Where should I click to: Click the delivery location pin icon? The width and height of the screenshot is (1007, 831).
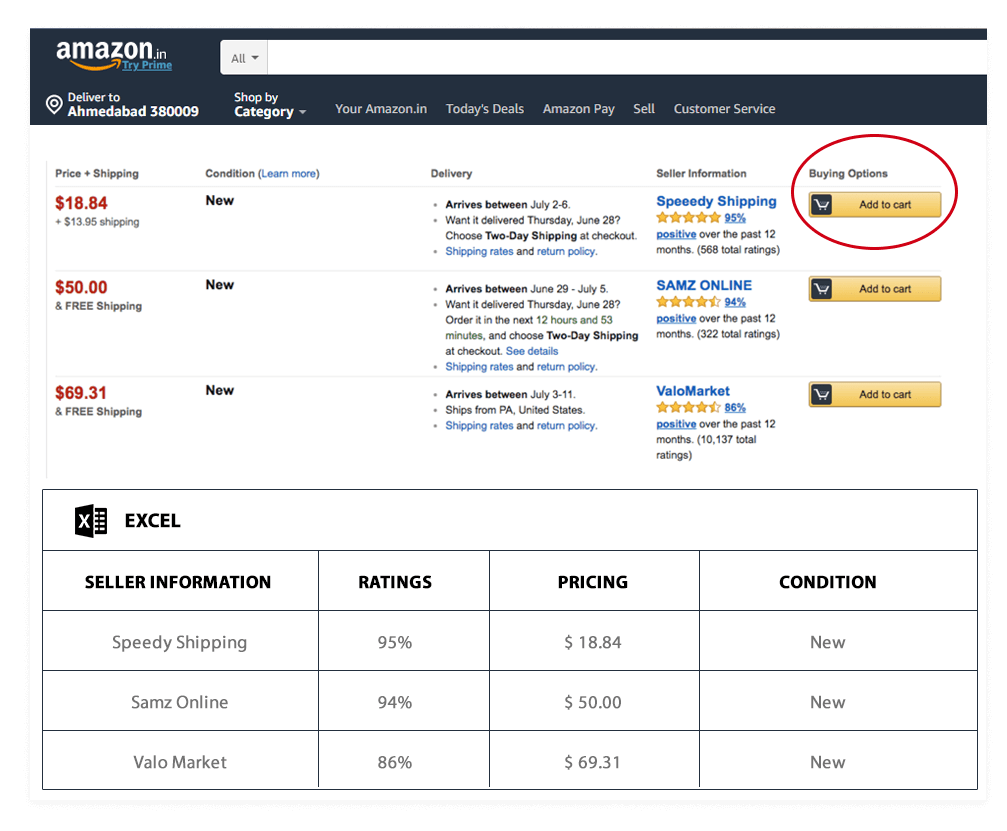click(x=55, y=104)
